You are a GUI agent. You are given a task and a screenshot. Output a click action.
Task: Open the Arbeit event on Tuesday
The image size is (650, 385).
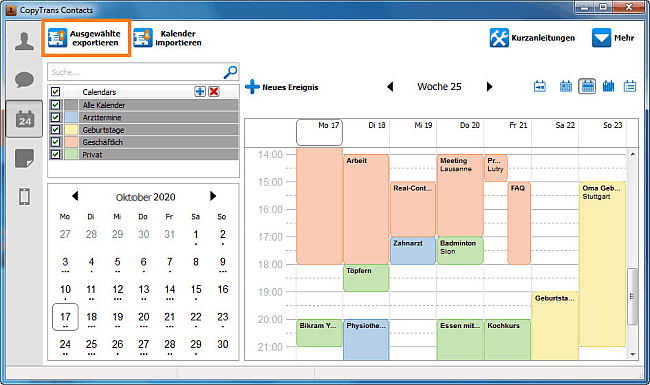click(x=366, y=209)
